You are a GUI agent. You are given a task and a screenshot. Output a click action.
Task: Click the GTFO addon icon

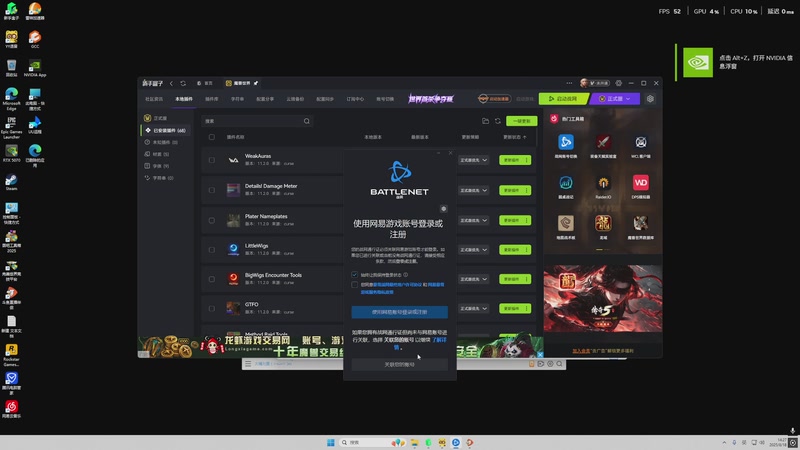(x=233, y=308)
